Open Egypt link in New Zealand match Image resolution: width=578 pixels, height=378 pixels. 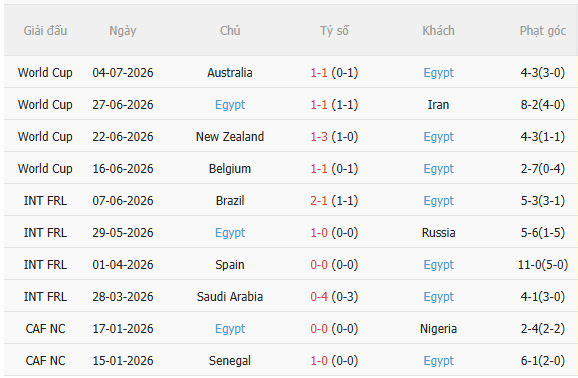(x=438, y=137)
